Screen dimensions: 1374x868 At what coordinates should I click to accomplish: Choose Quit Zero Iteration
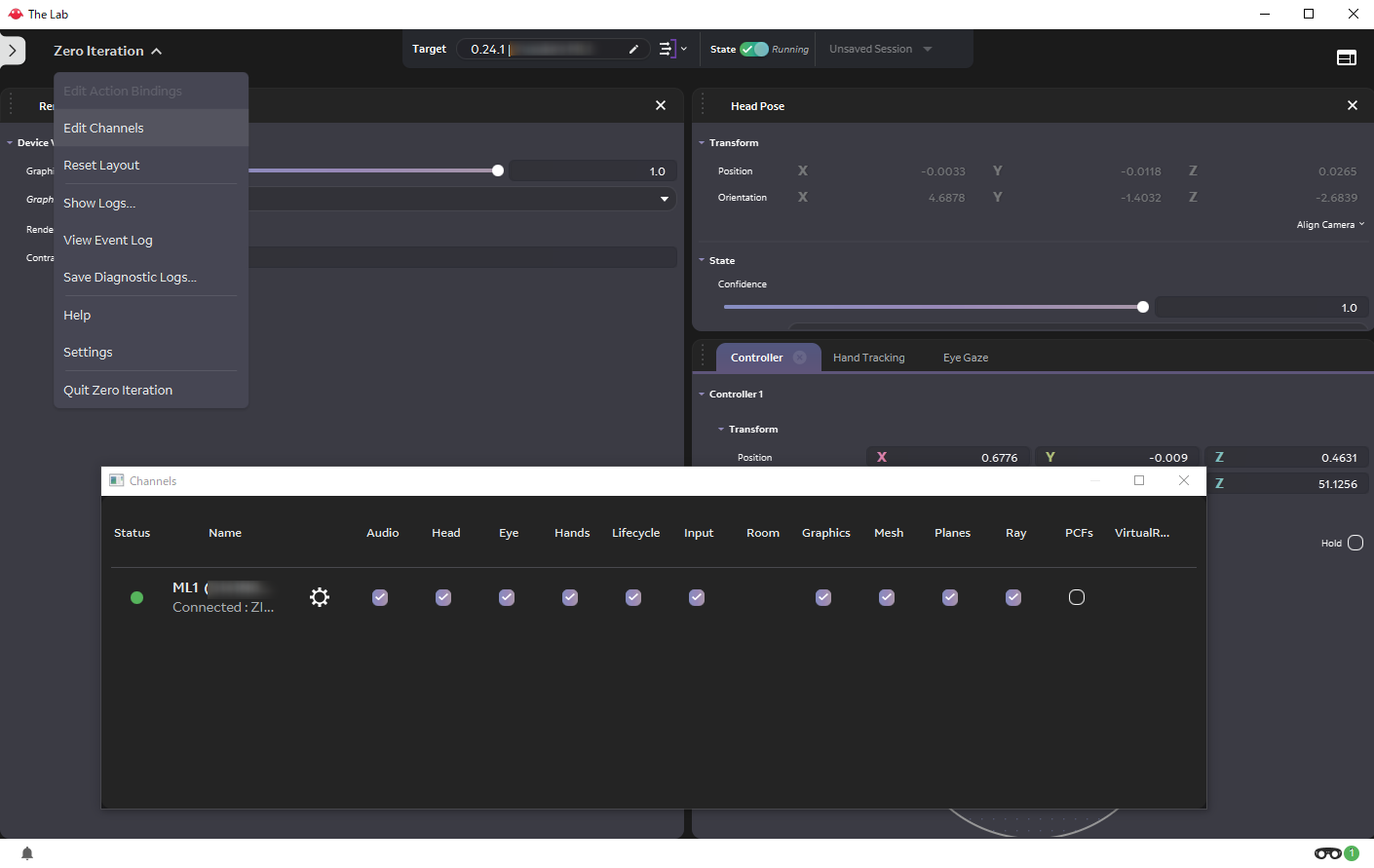(x=151, y=390)
